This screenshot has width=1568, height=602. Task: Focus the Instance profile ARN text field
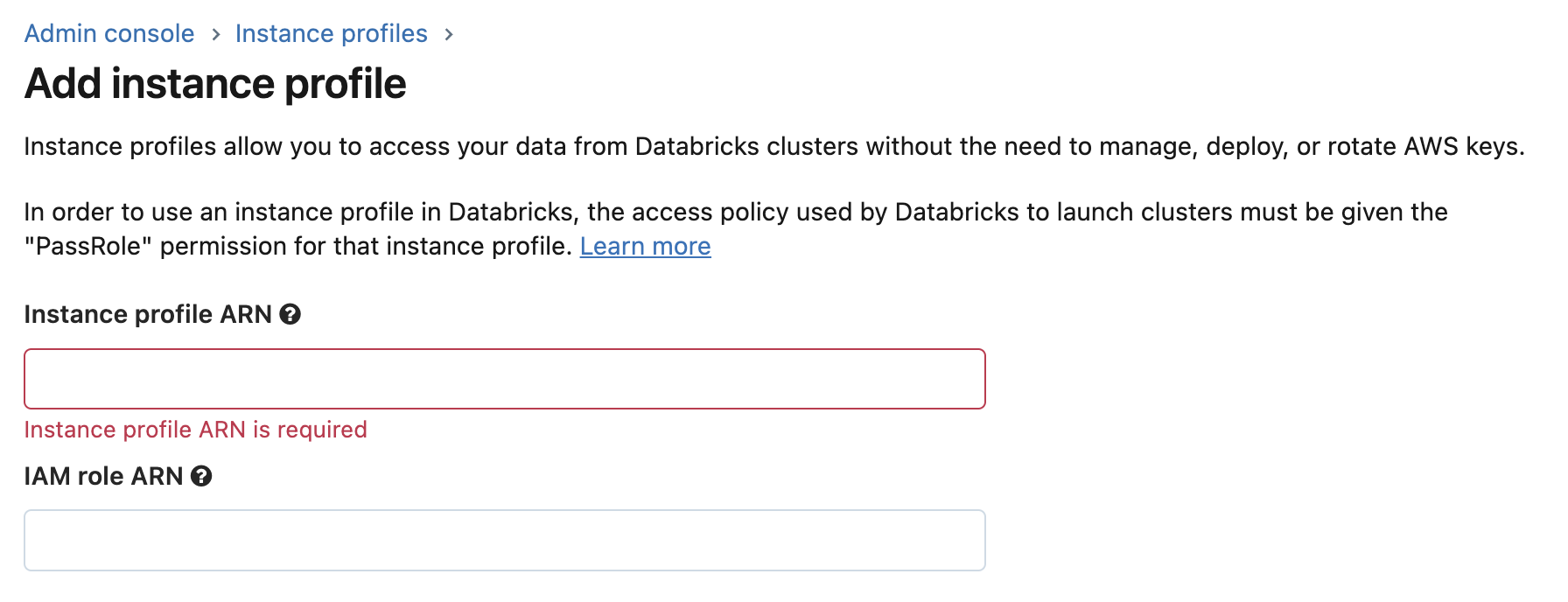pos(505,379)
